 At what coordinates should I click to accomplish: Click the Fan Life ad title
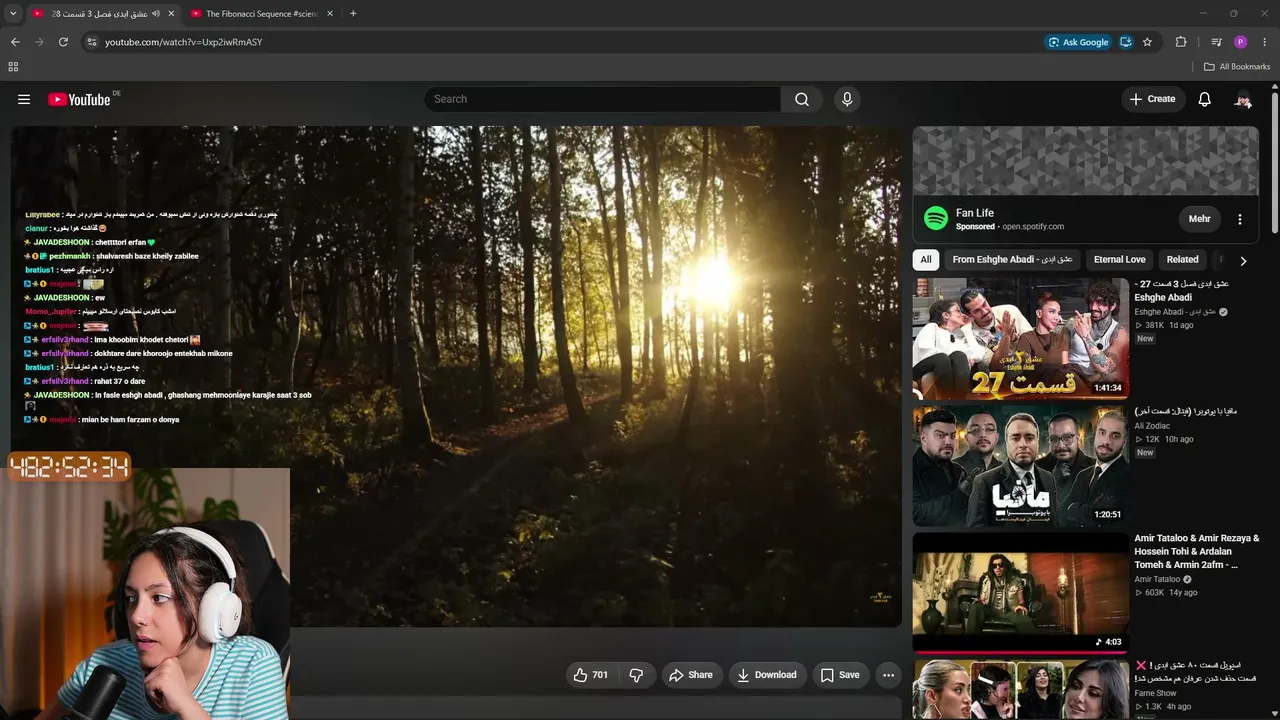(975, 213)
